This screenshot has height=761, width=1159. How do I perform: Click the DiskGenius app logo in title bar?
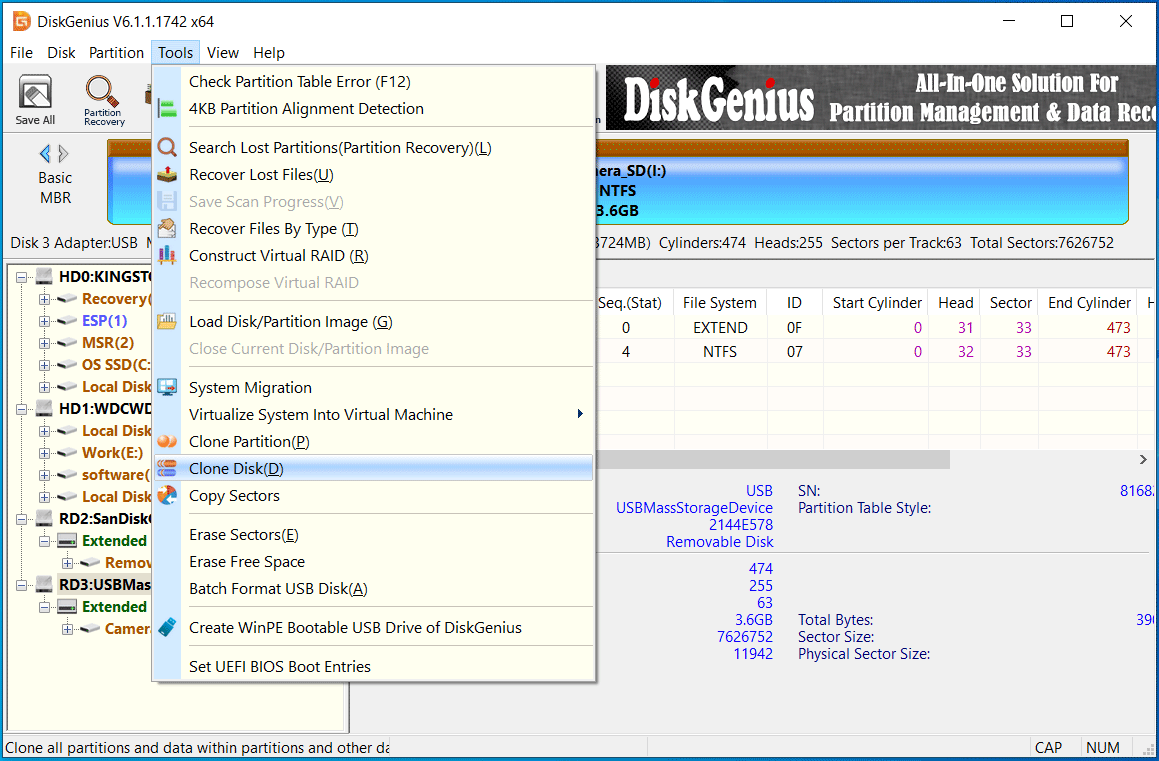point(21,21)
